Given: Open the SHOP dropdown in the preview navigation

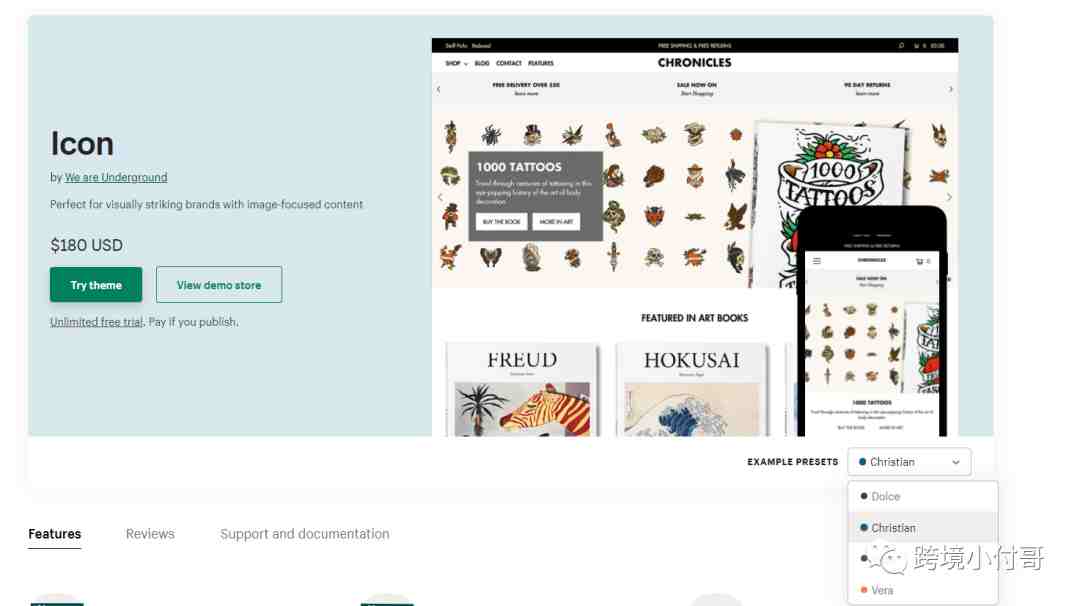Looking at the screenshot, I should tap(456, 63).
